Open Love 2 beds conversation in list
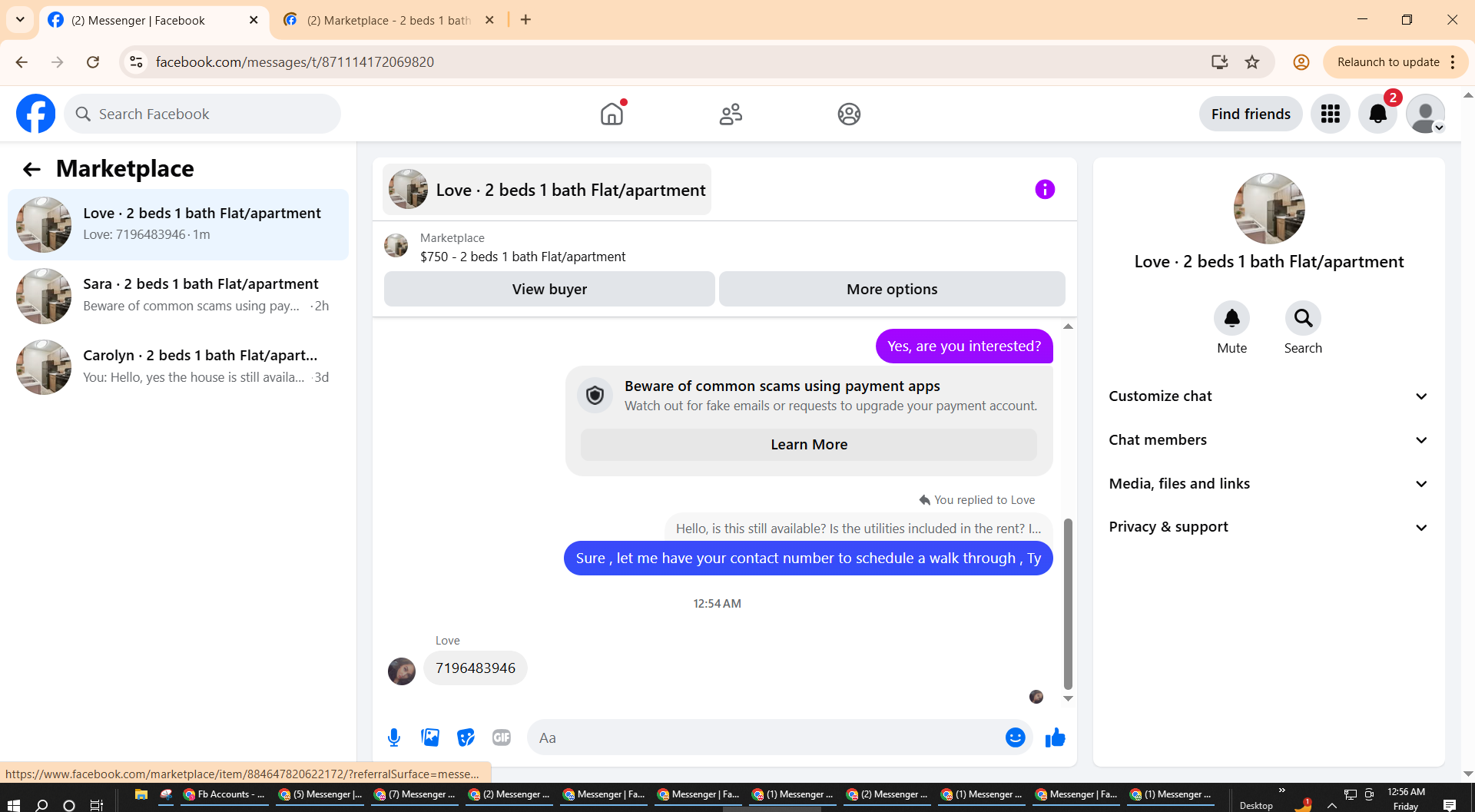1475x812 pixels. (x=178, y=224)
